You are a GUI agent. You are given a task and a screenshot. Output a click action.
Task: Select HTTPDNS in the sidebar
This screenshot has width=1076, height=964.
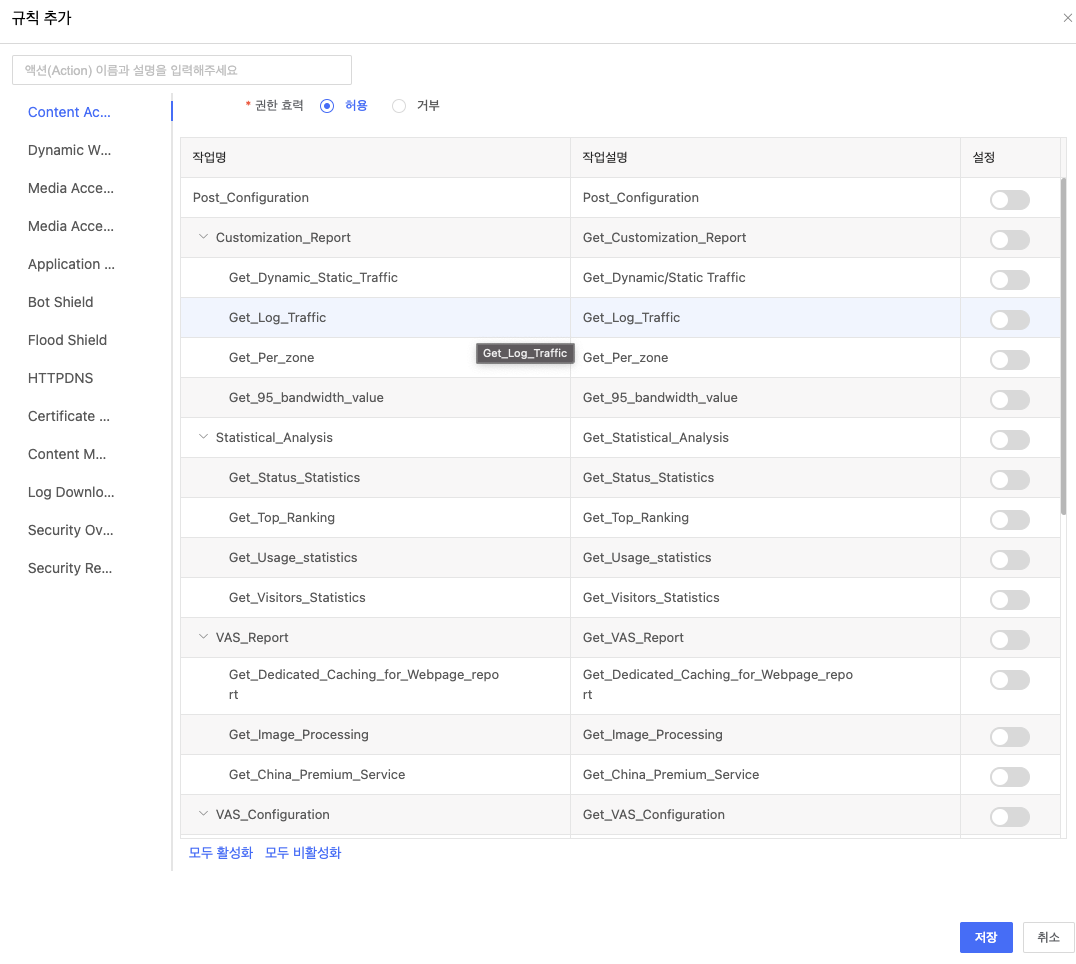pos(60,378)
